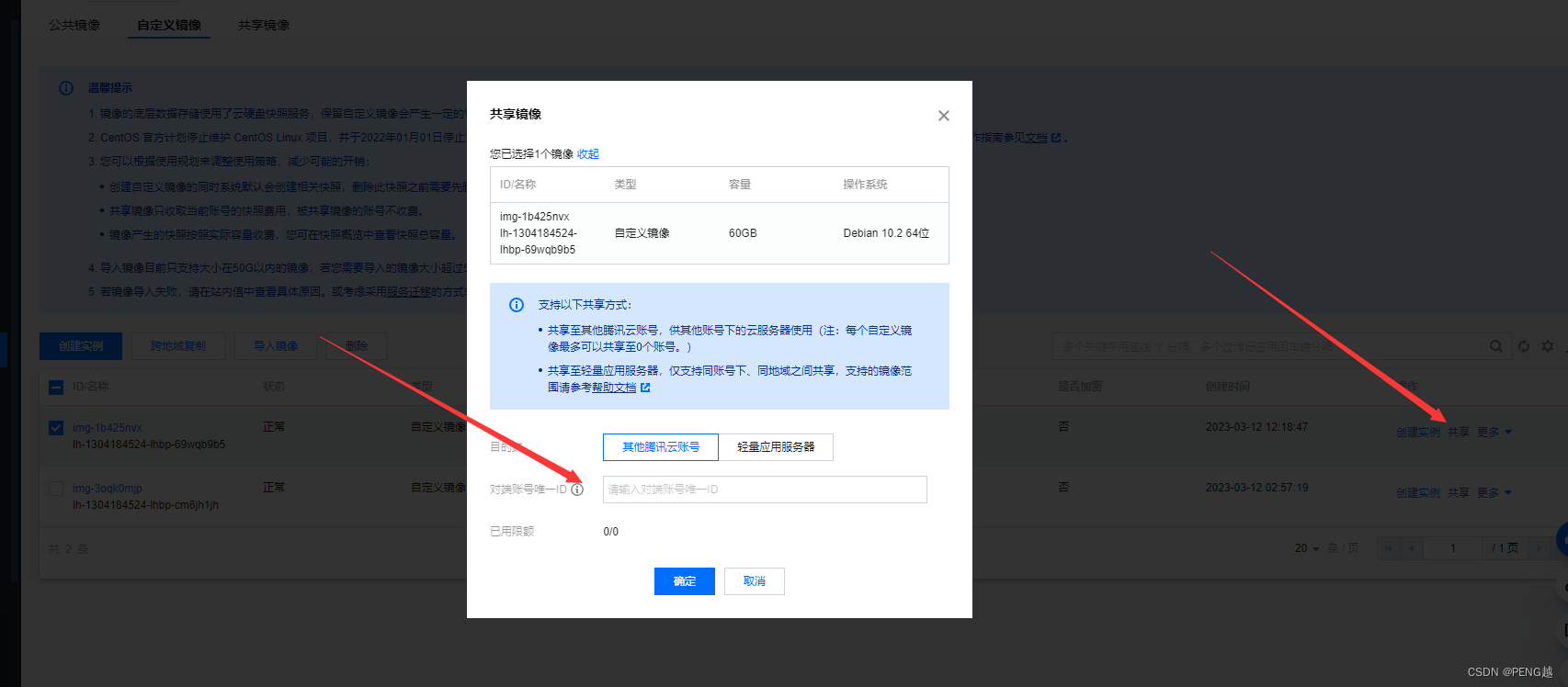
Task: Click the 确定 confirm button
Action: click(x=685, y=581)
